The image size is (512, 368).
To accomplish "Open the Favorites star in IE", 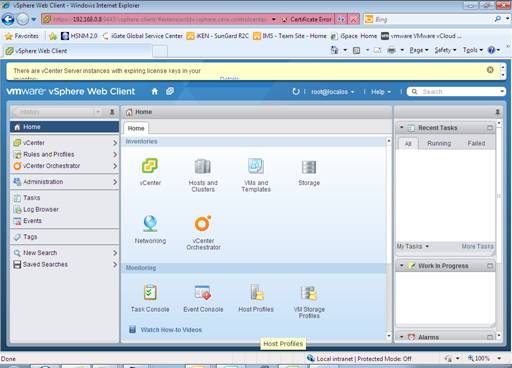I will (9, 36).
